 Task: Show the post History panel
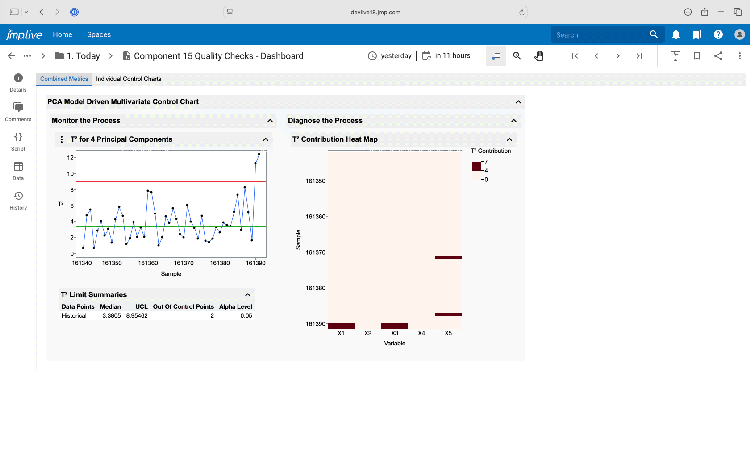(18, 198)
